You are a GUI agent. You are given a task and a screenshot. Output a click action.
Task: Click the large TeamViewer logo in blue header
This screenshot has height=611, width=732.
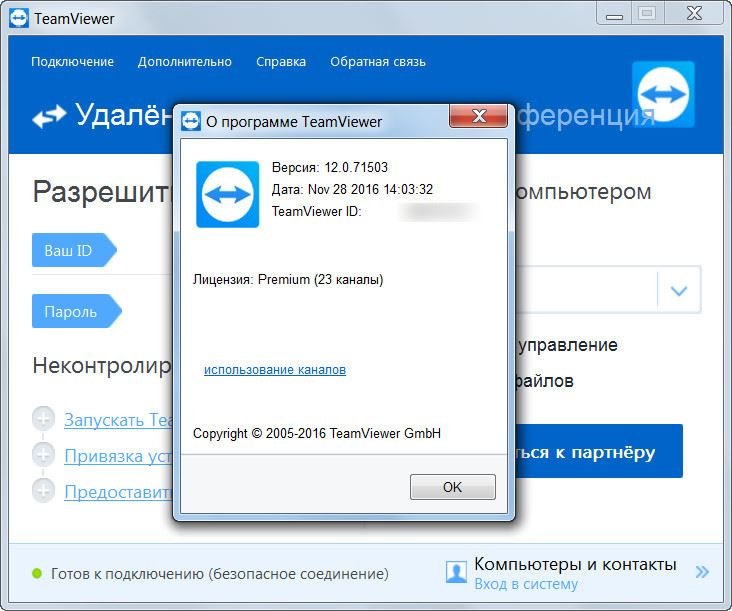pos(663,94)
